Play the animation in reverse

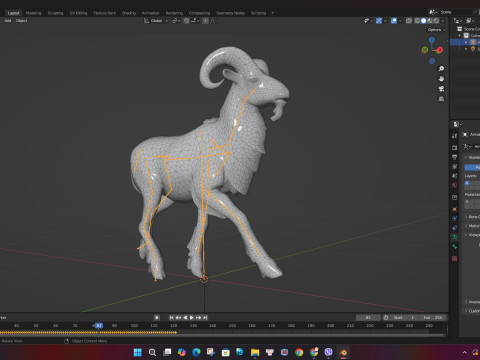click(185, 318)
